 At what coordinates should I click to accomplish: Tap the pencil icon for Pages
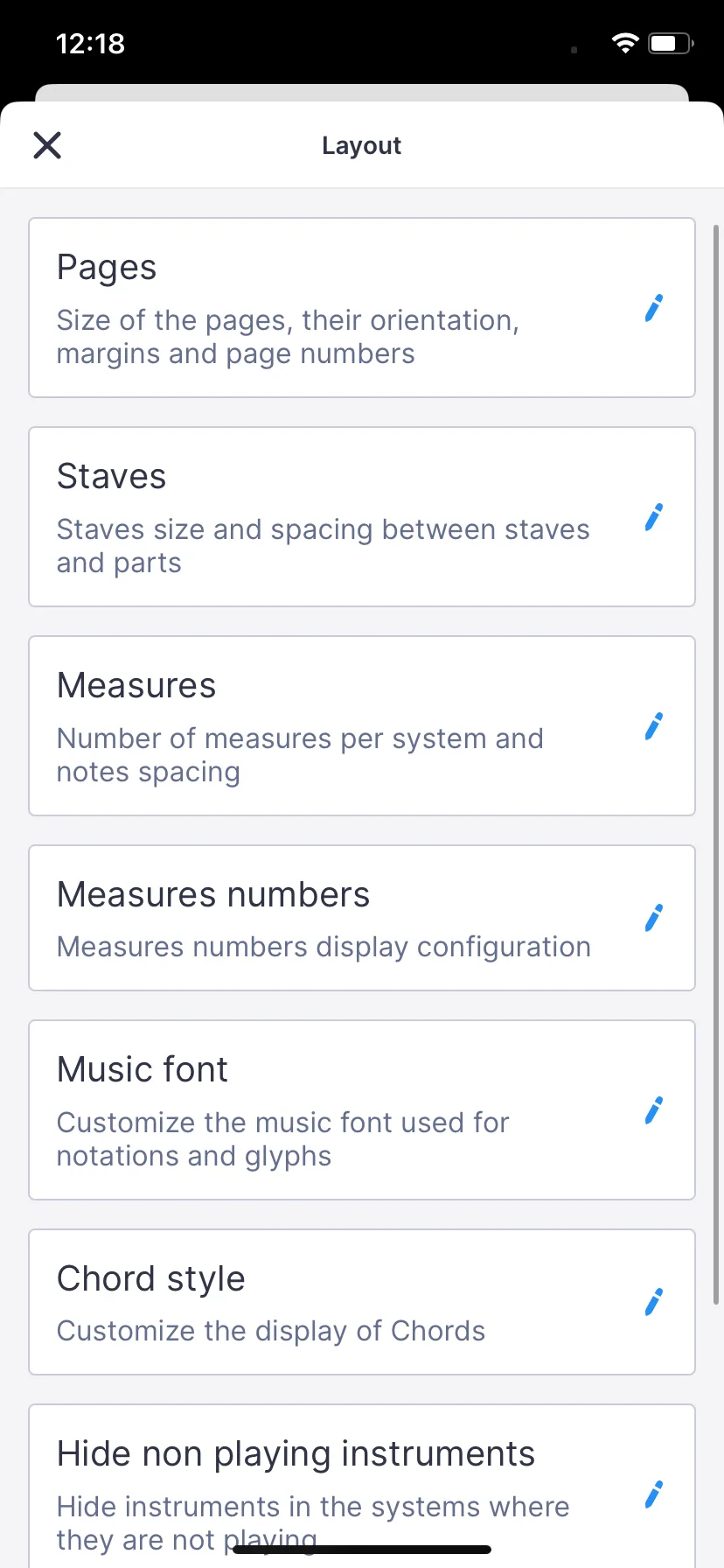(653, 308)
